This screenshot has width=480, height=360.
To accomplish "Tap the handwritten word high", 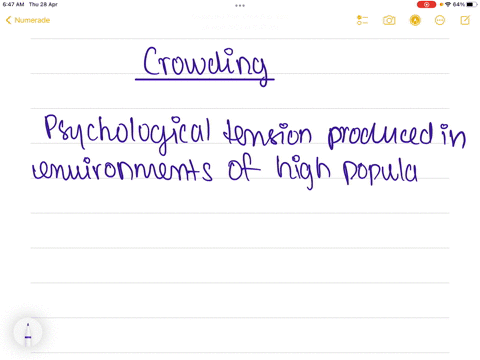I will coord(303,172).
